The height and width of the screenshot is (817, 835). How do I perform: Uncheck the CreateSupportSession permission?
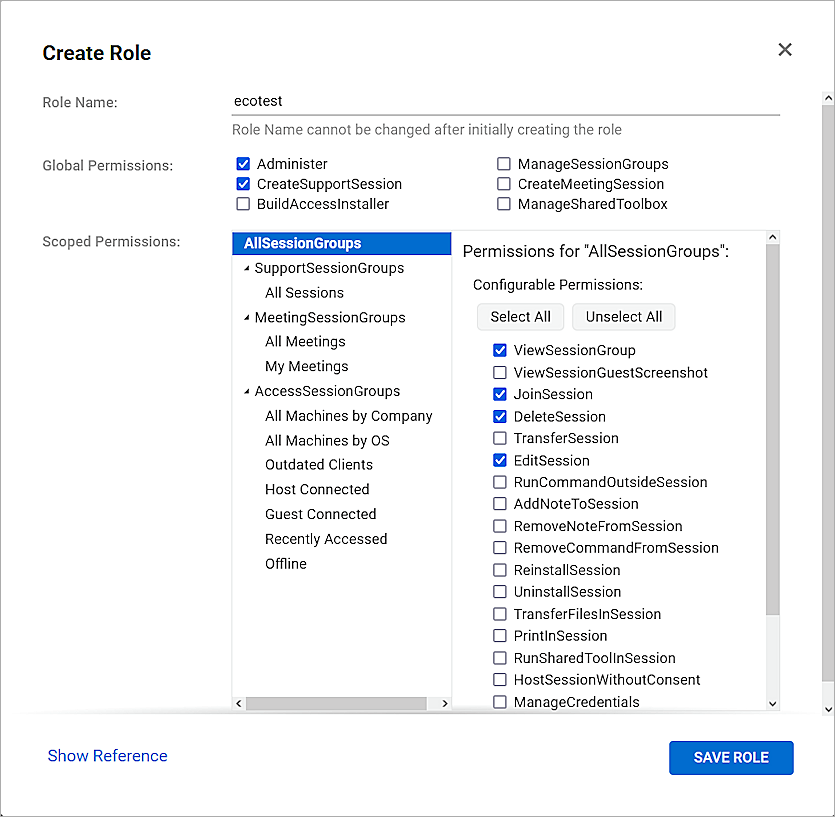click(243, 183)
